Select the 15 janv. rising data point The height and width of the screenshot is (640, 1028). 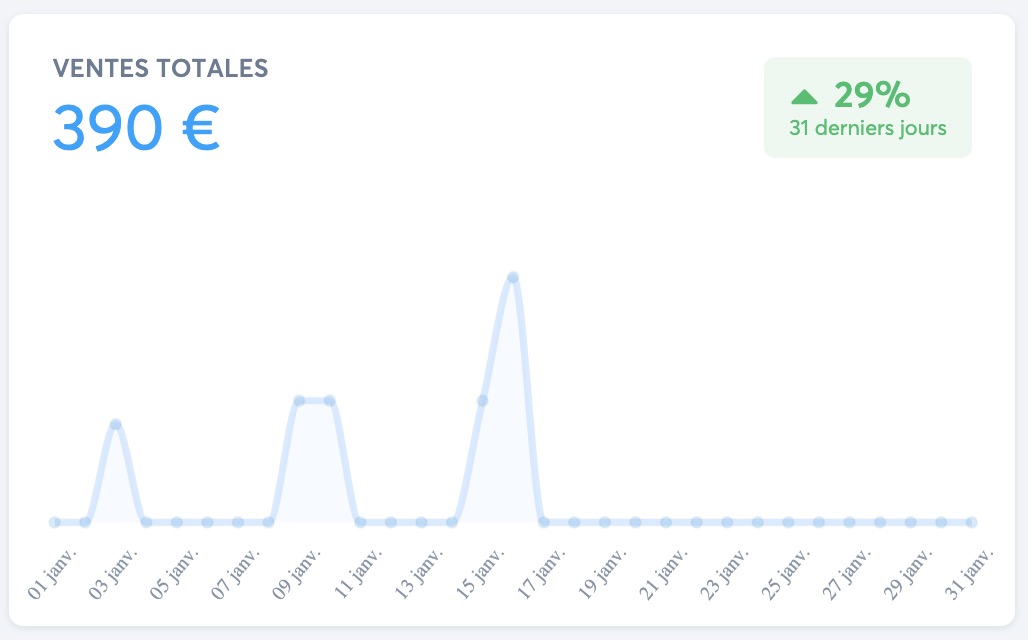(482, 401)
